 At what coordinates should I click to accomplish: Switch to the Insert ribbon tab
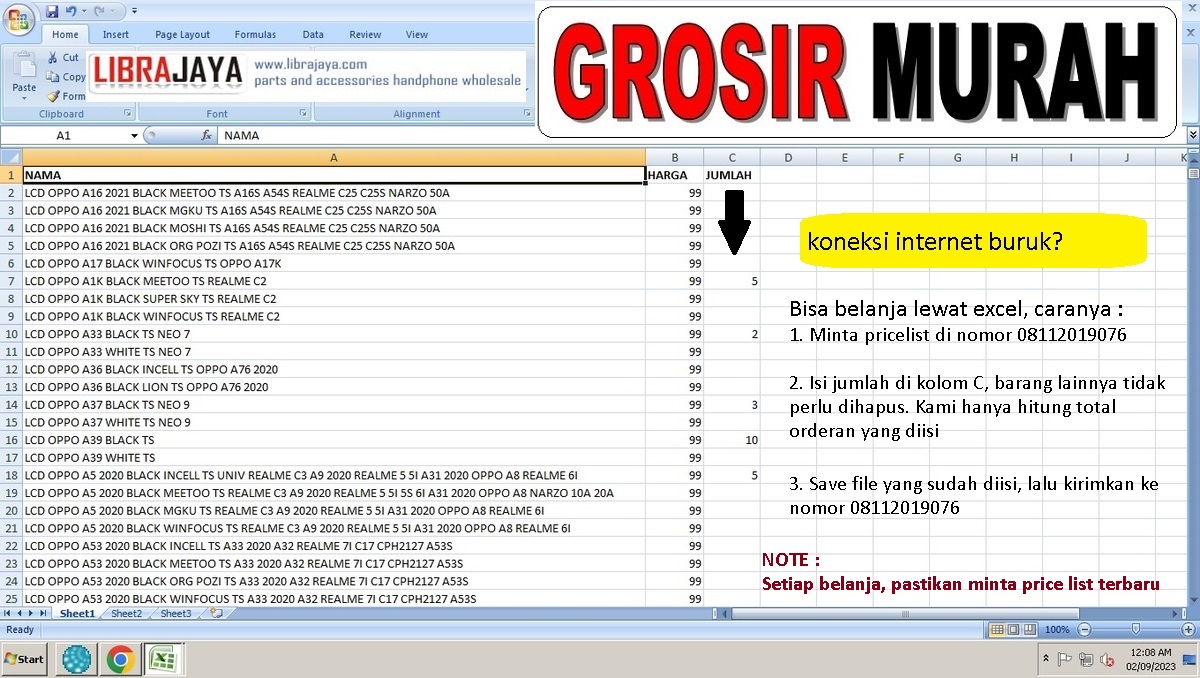tap(116, 34)
